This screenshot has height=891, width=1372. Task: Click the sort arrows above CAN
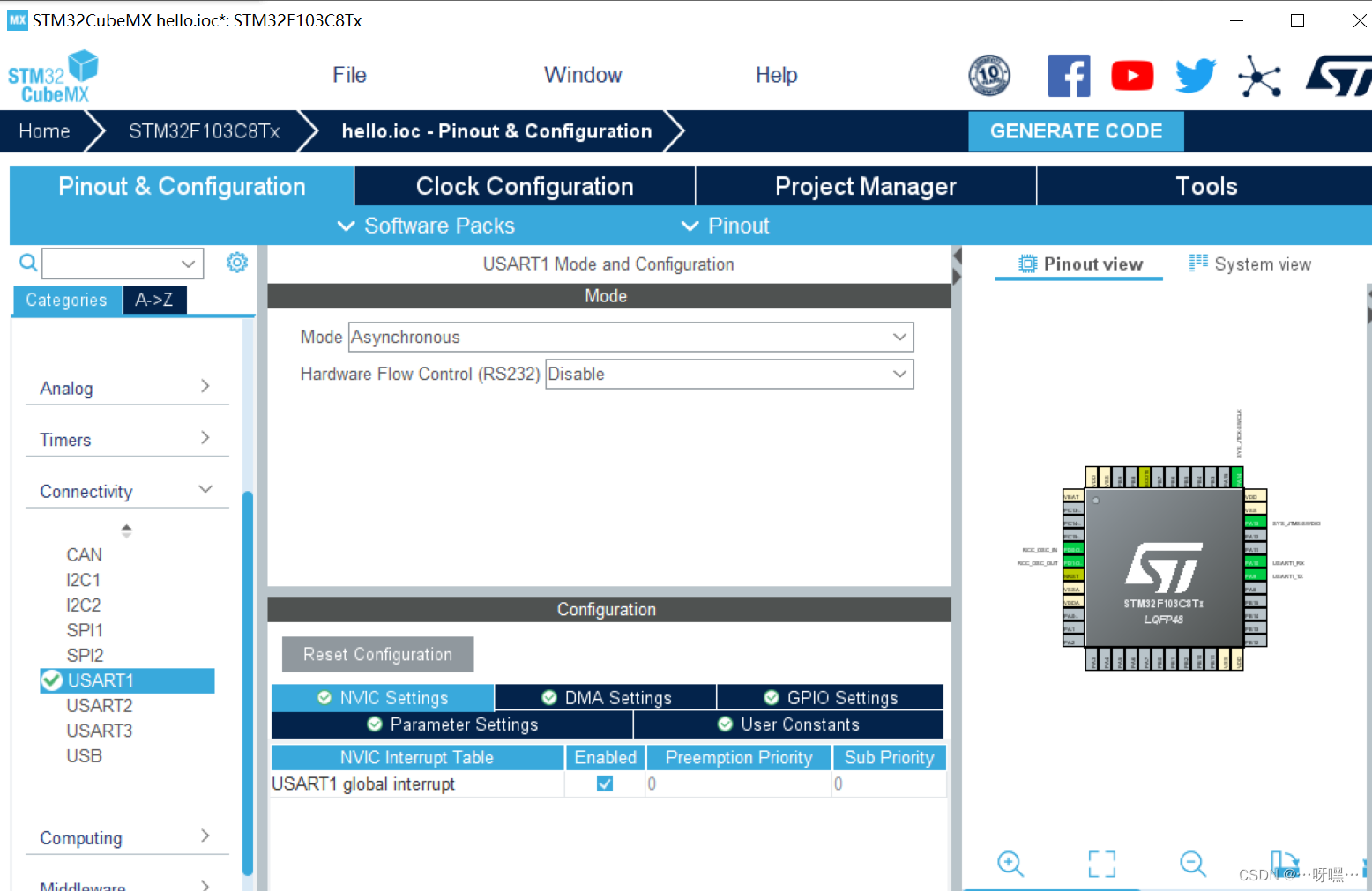click(x=126, y=531)
